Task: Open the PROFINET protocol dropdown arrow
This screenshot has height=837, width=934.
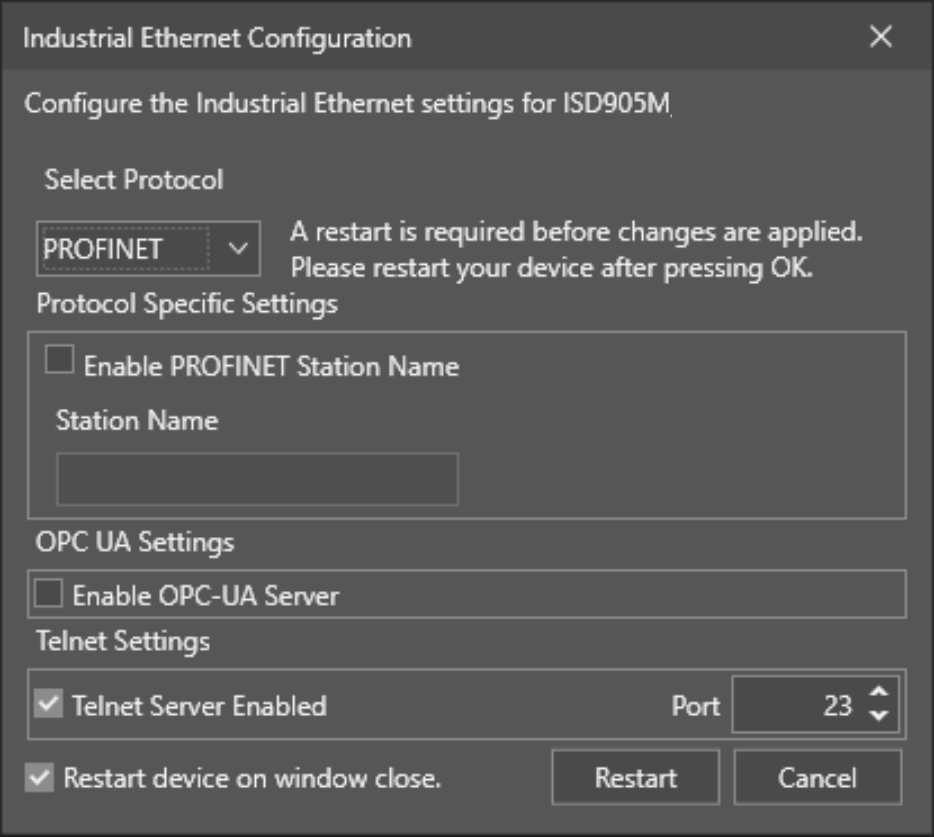Action: coord(238,249)
